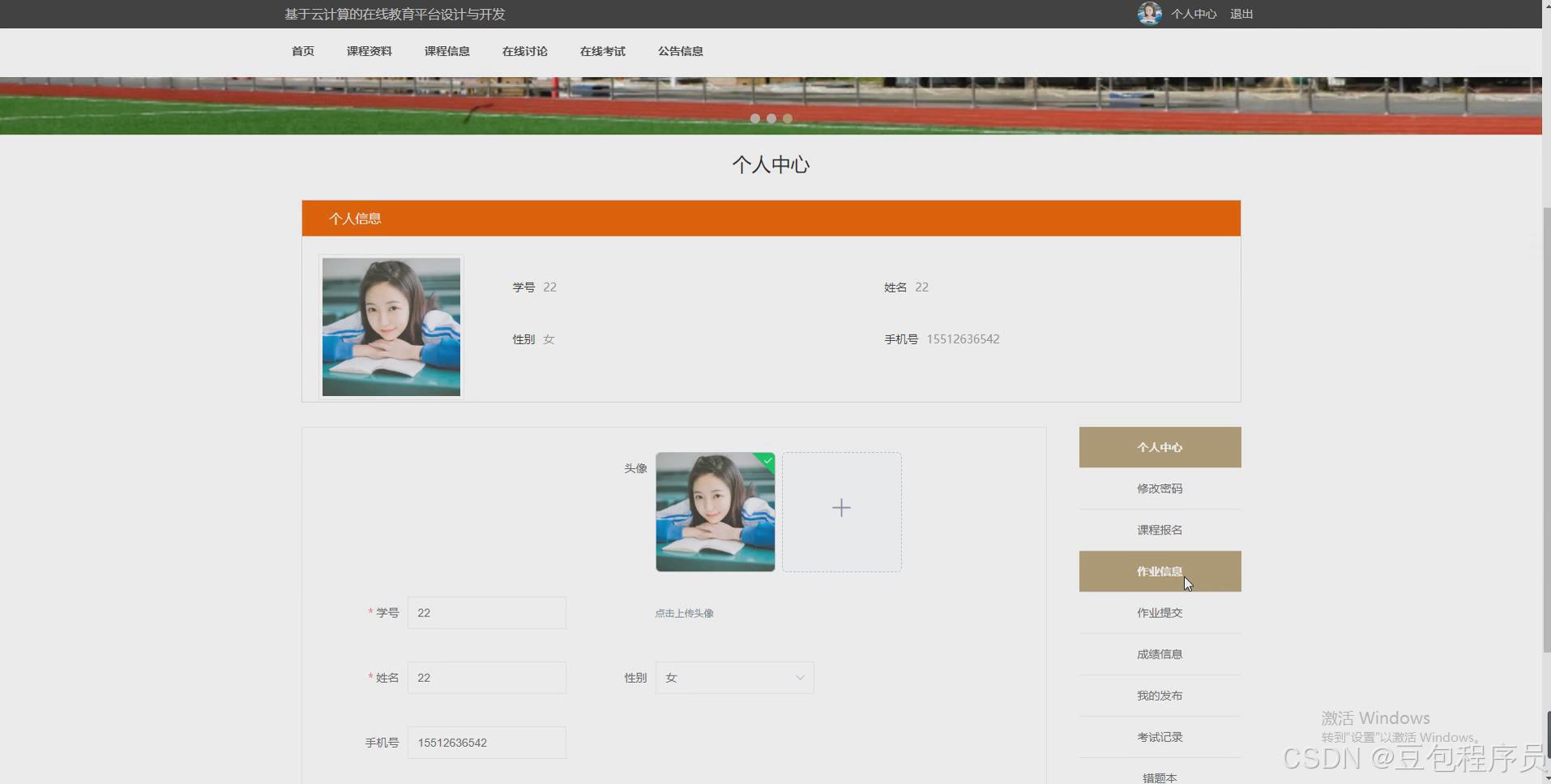Click the green checkmark badge on the avatar

pyautogui.click(x=766, y=462)
